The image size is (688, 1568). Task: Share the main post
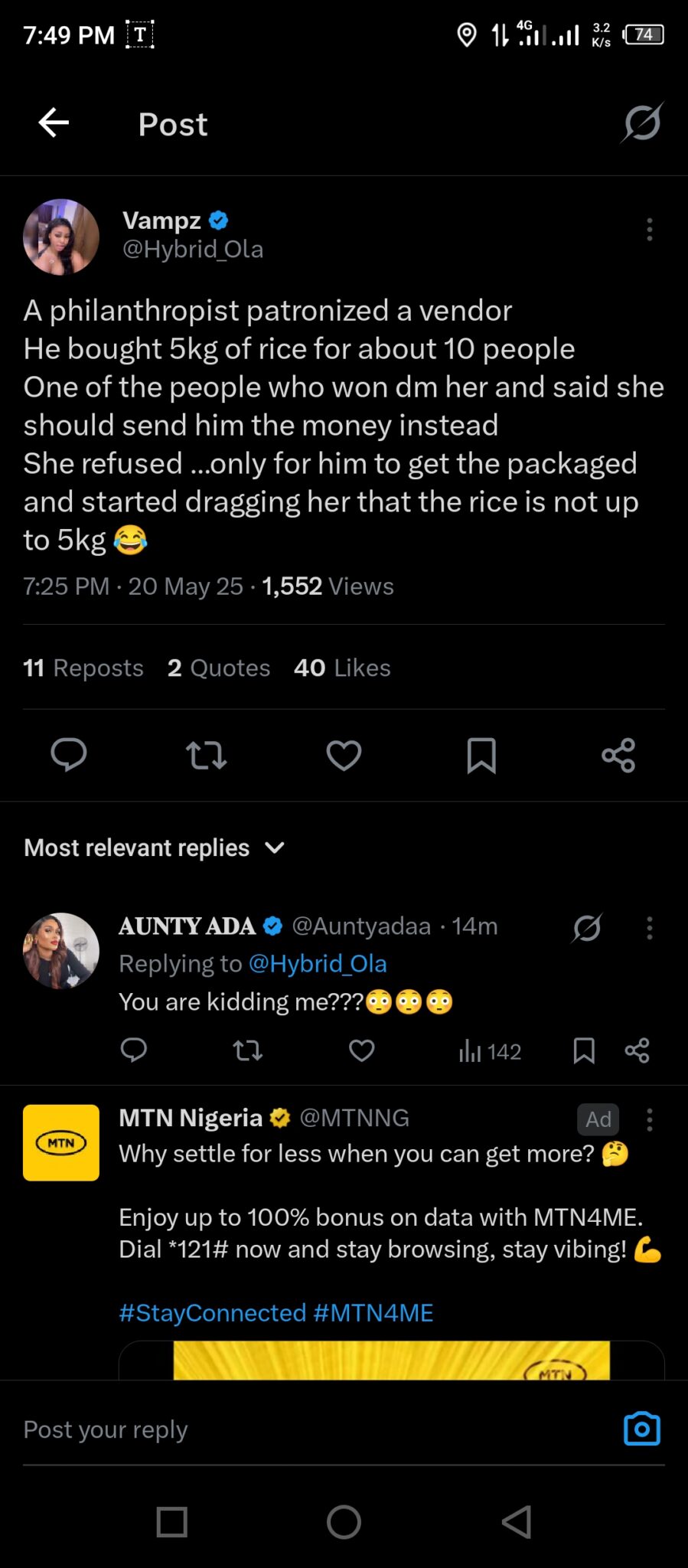click(618, 755)
